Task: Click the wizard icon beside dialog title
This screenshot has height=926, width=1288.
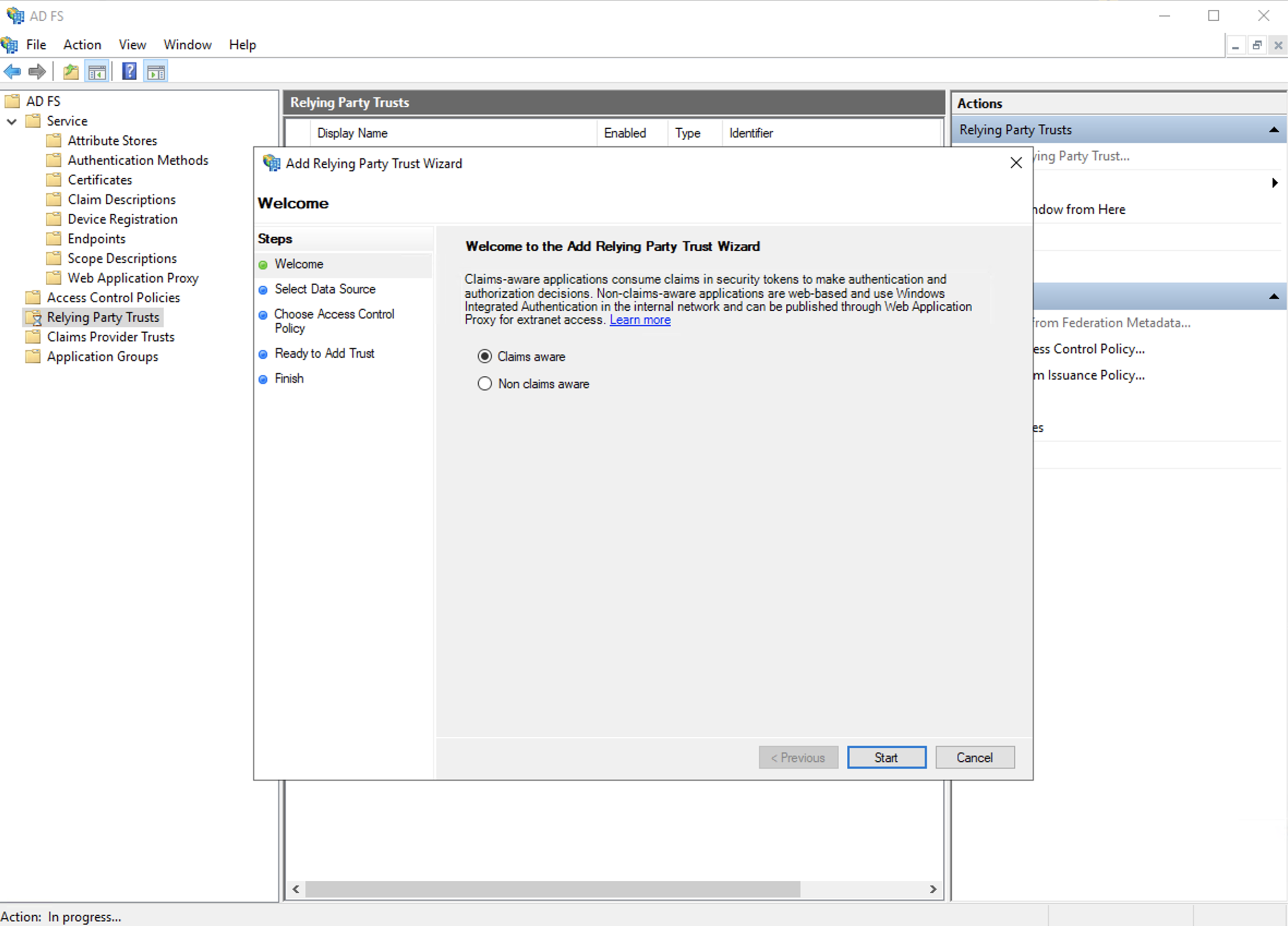Action: tap(272, 163)
